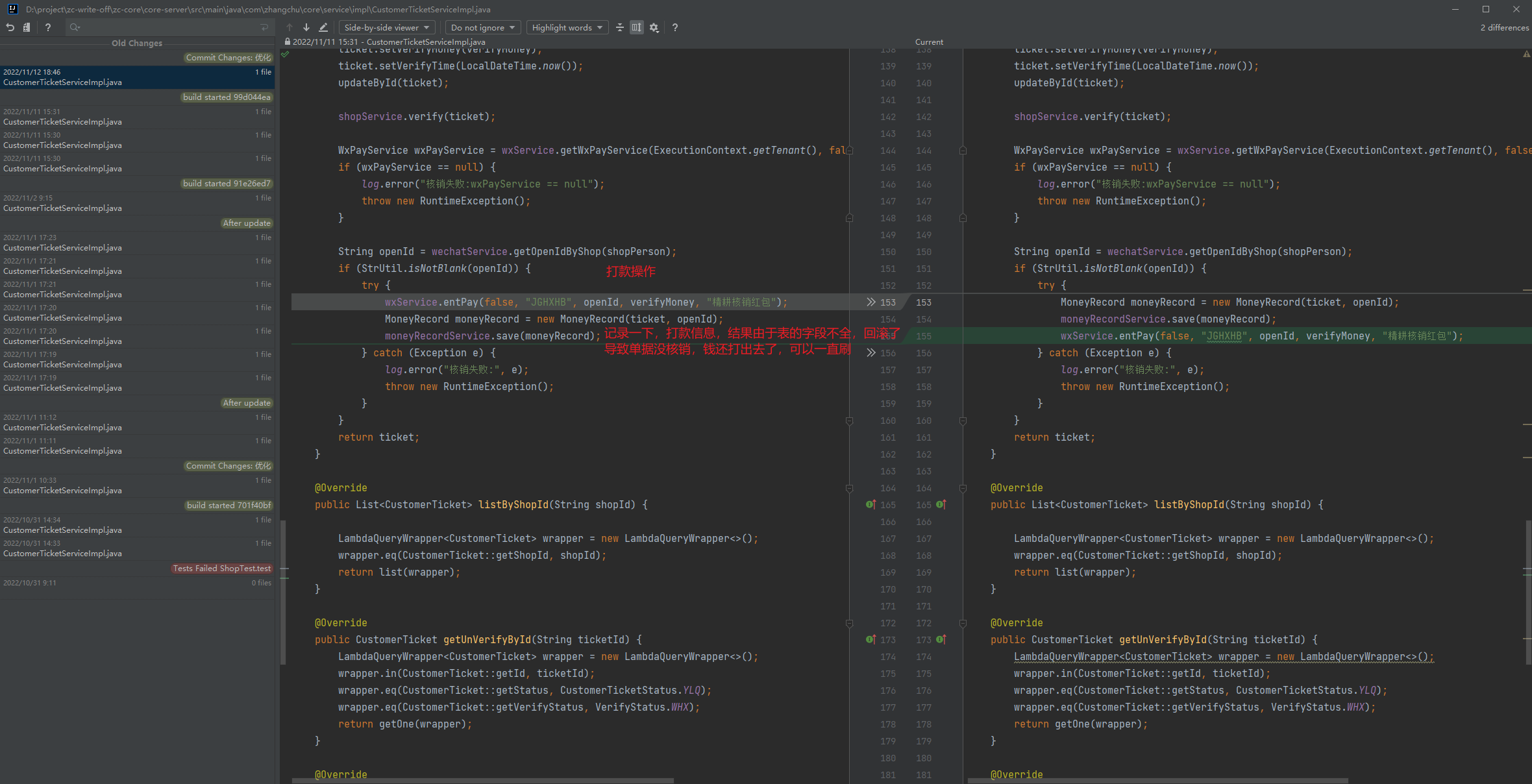Select revision 2022/11/1 10:33

138,485
